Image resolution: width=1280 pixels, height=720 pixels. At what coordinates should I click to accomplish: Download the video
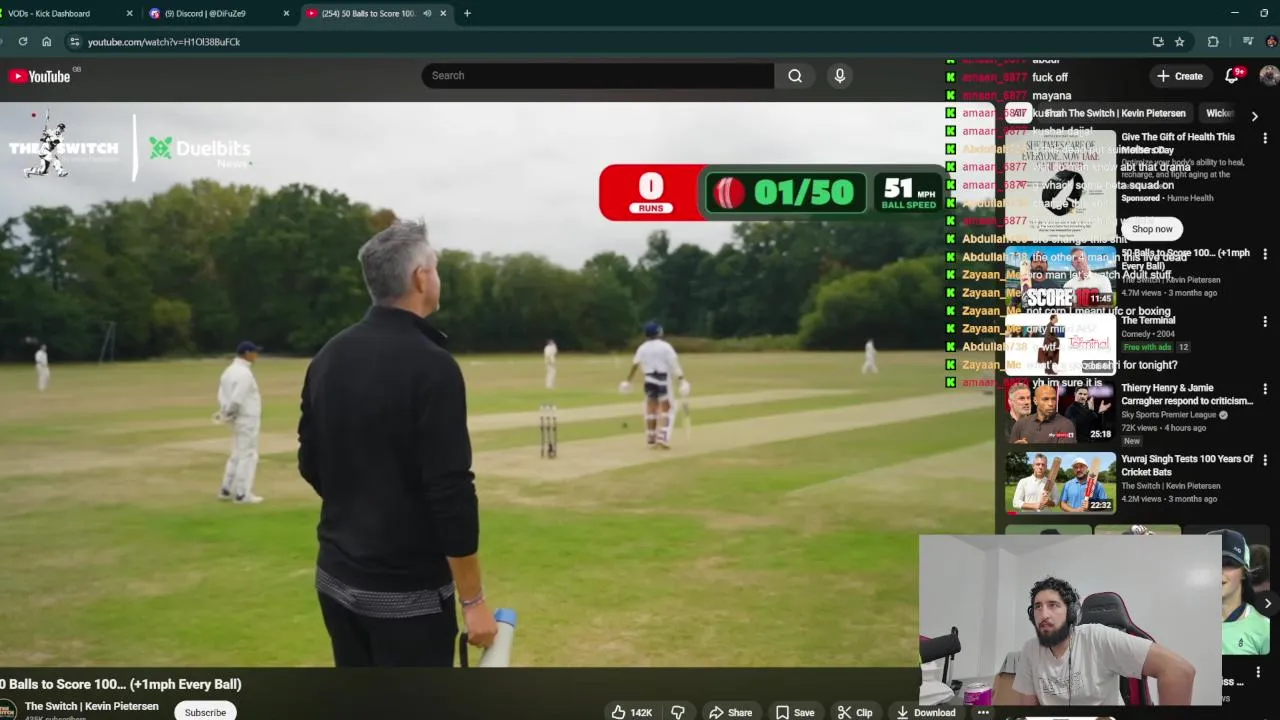pyautogui.click(x=926, y=712)
